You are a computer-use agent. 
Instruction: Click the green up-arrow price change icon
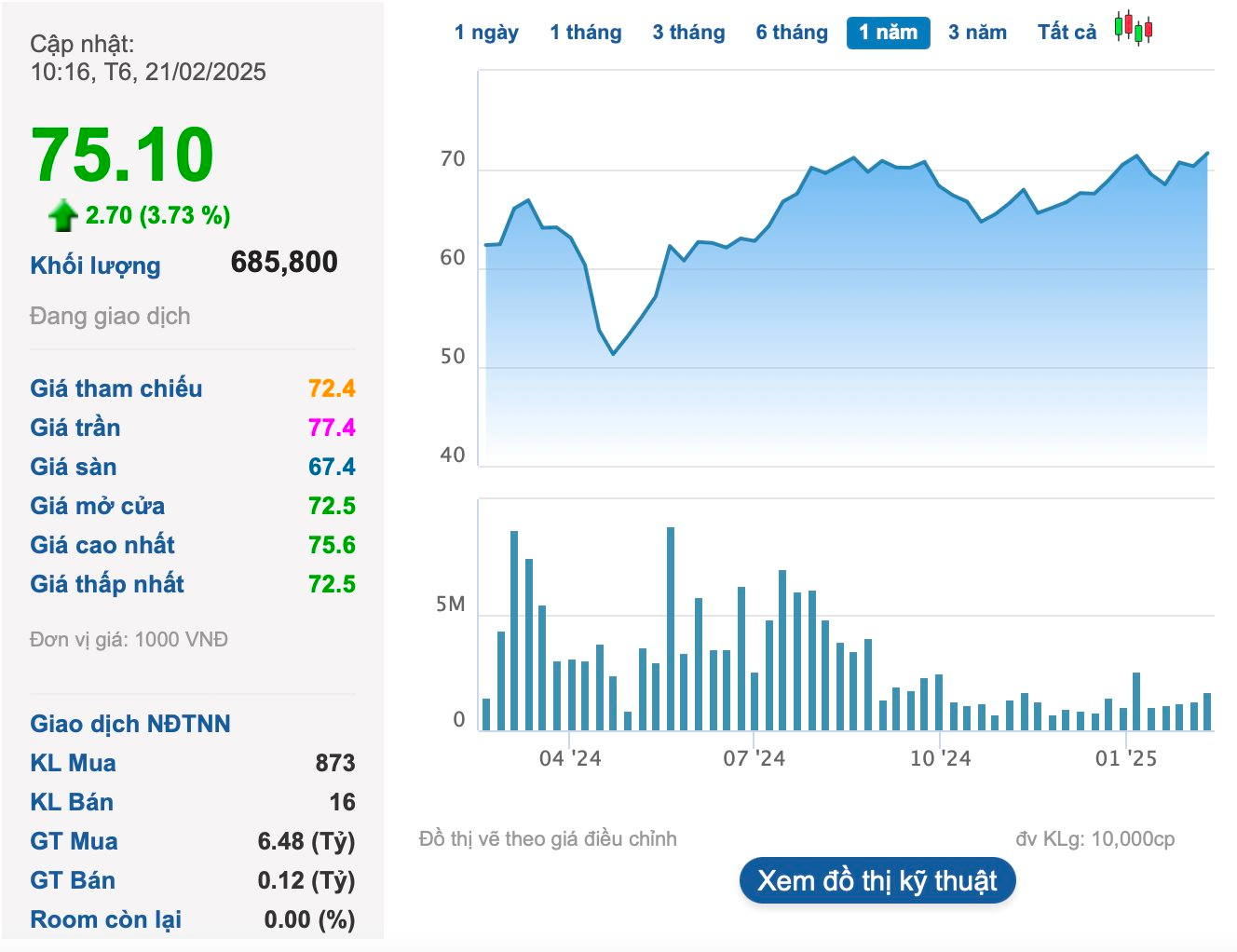click(x=62, y=215)
